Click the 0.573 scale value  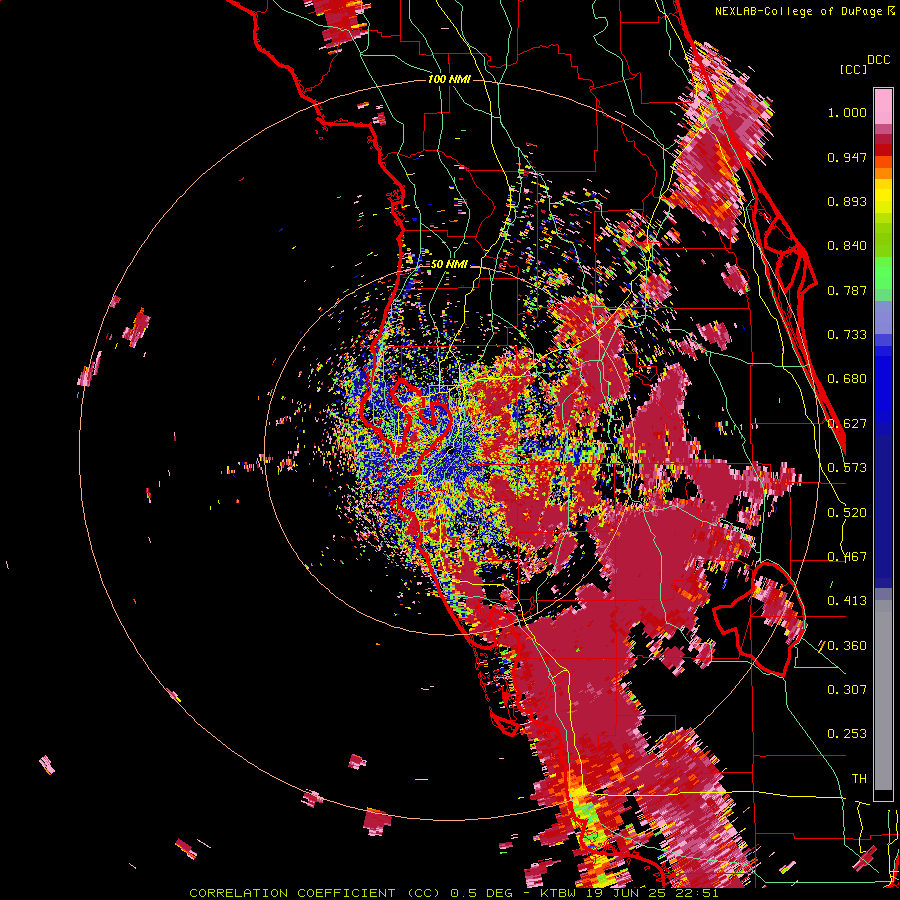(847, 468)
